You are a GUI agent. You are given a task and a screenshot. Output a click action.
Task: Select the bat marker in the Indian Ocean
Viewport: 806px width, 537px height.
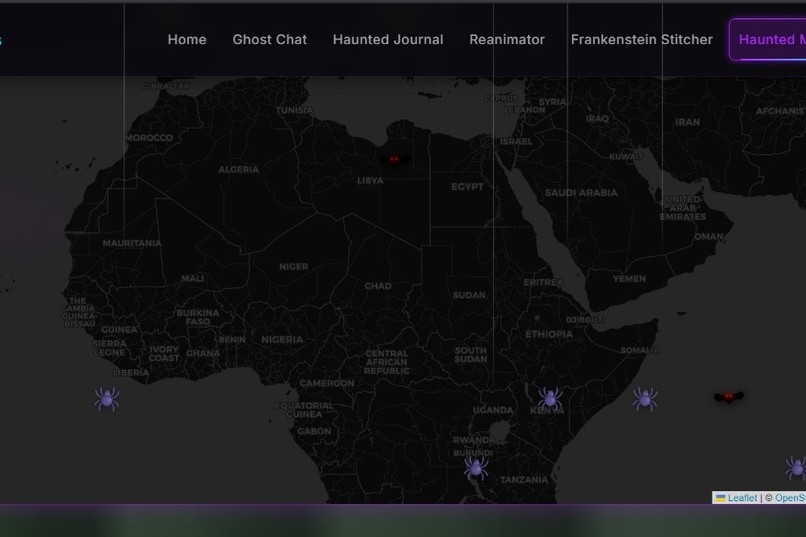(x=729, y=397)
